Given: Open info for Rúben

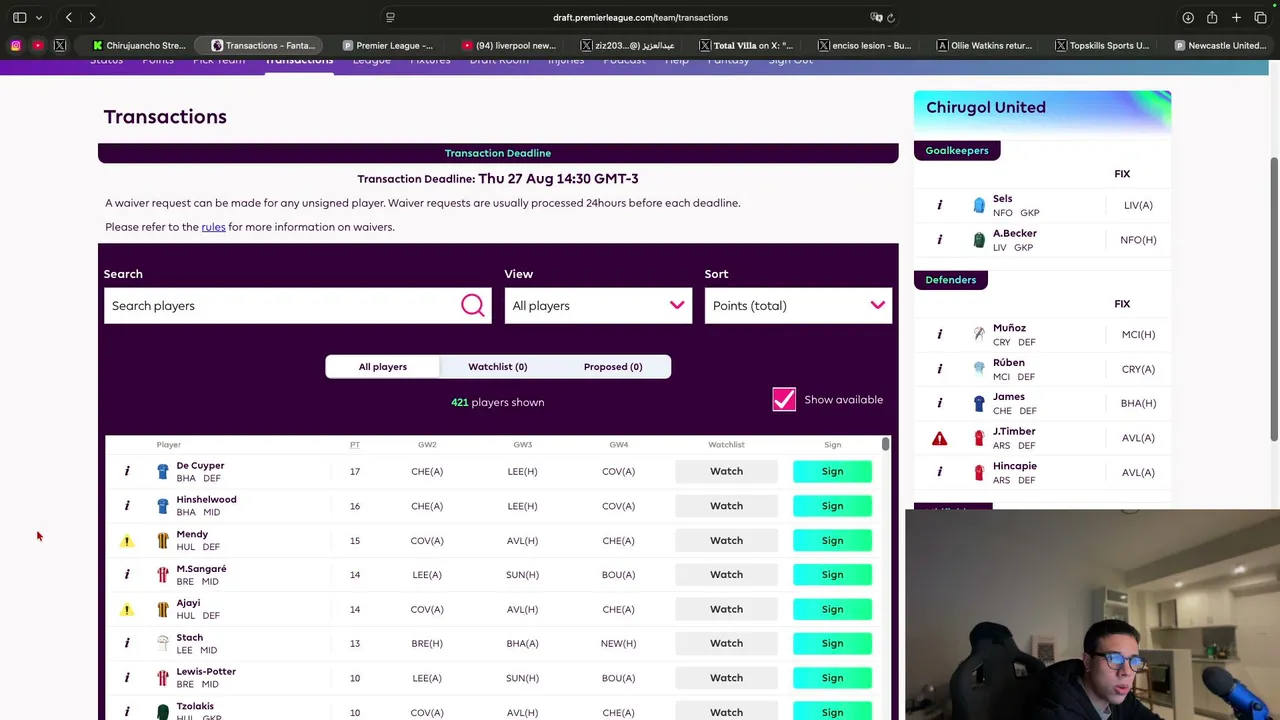Looking at the screenshot, I should tap(940, 368).
